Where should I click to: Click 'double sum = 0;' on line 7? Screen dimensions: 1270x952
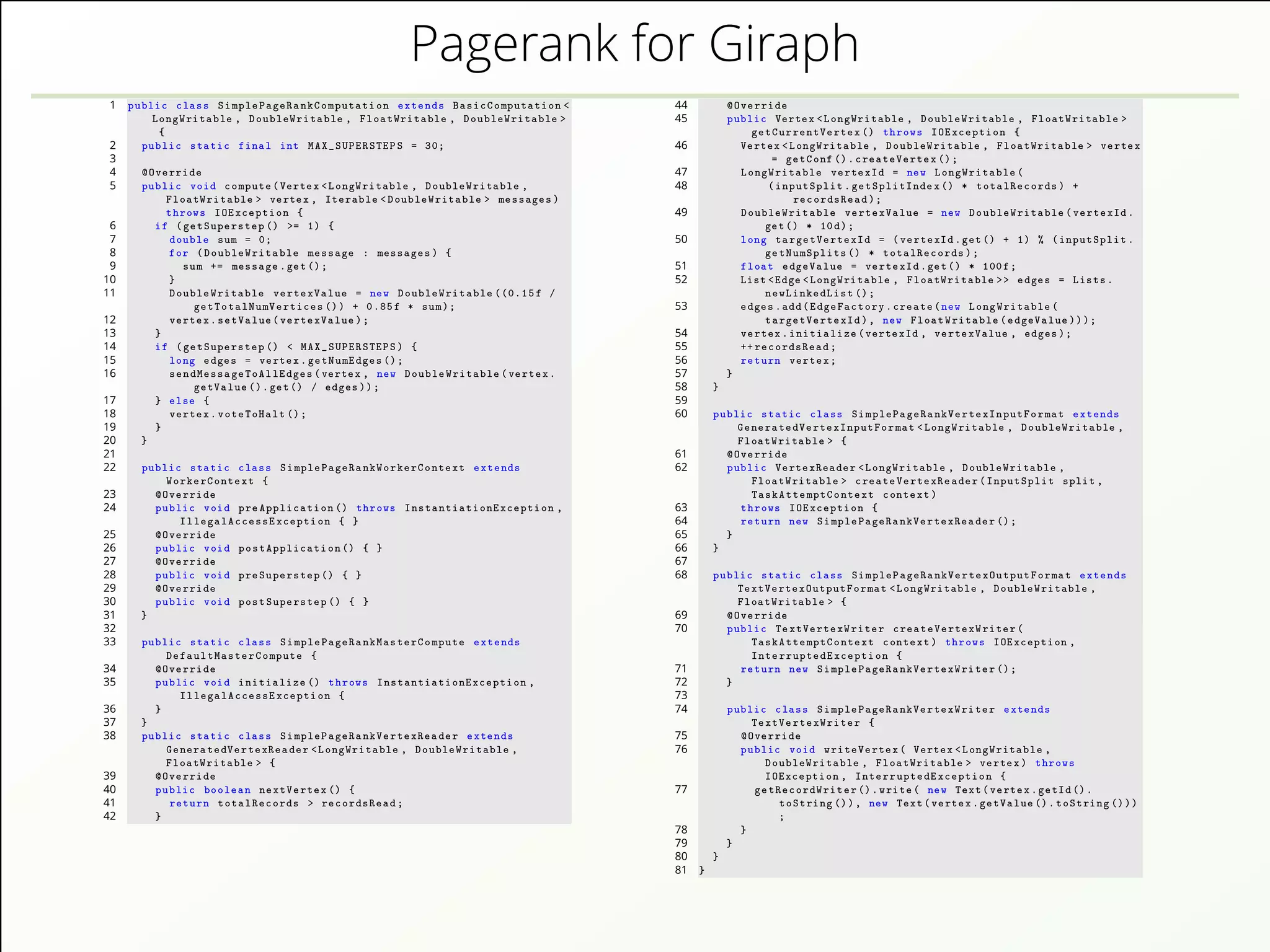click(220, 240)
